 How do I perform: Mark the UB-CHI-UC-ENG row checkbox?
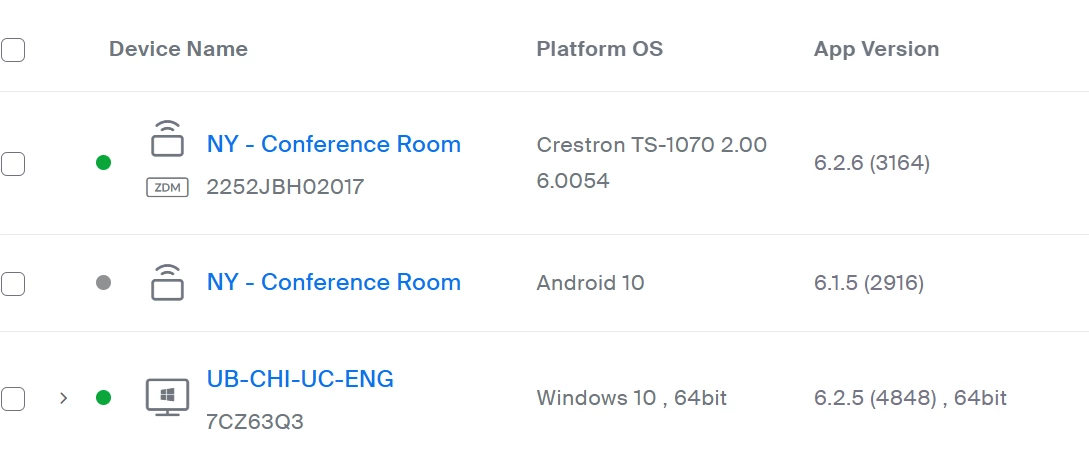pyautogui.click(x=13, y=398)
